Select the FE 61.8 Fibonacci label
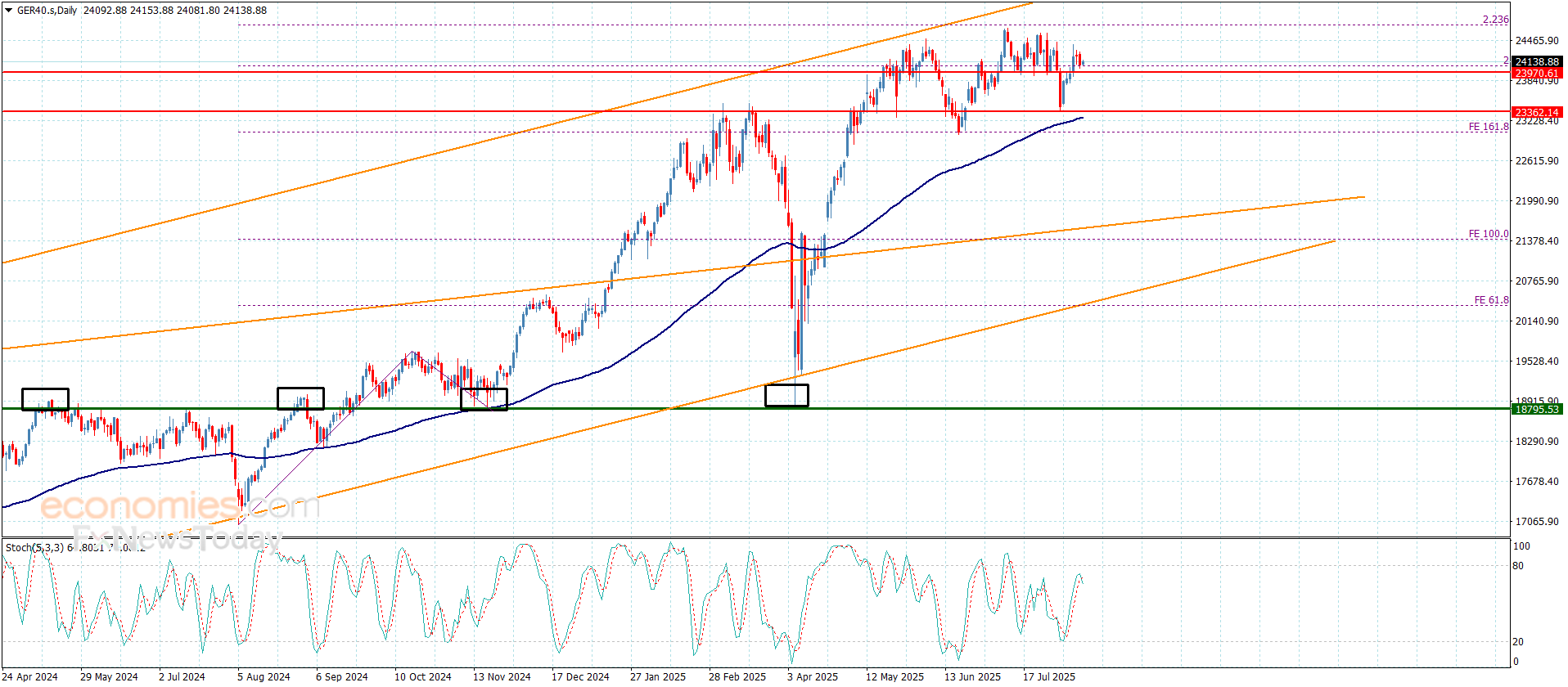 click(x=1492, y=300)
